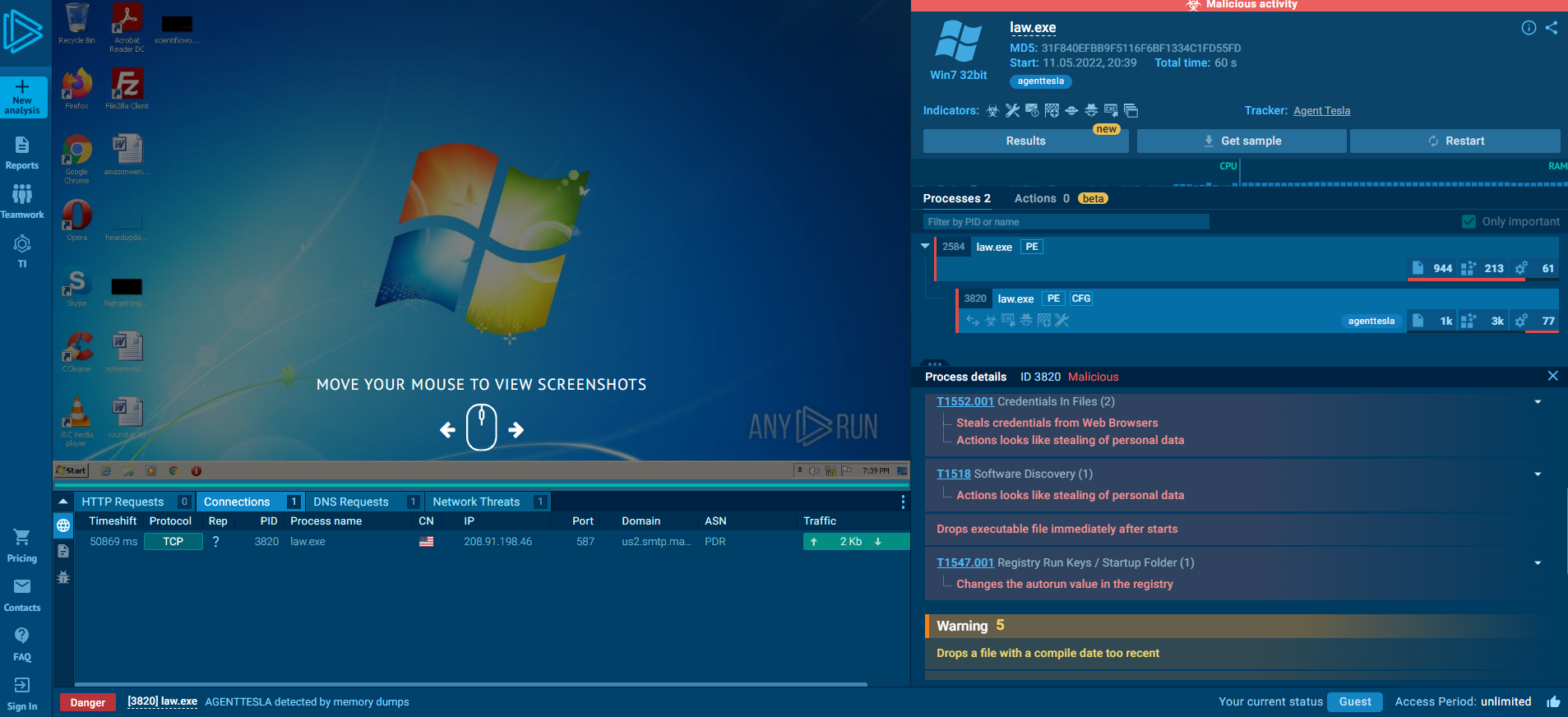The width and height of the screenshot is (1568, 717).
Task: Start a New analysis from the sidebar
Action: 23,98
